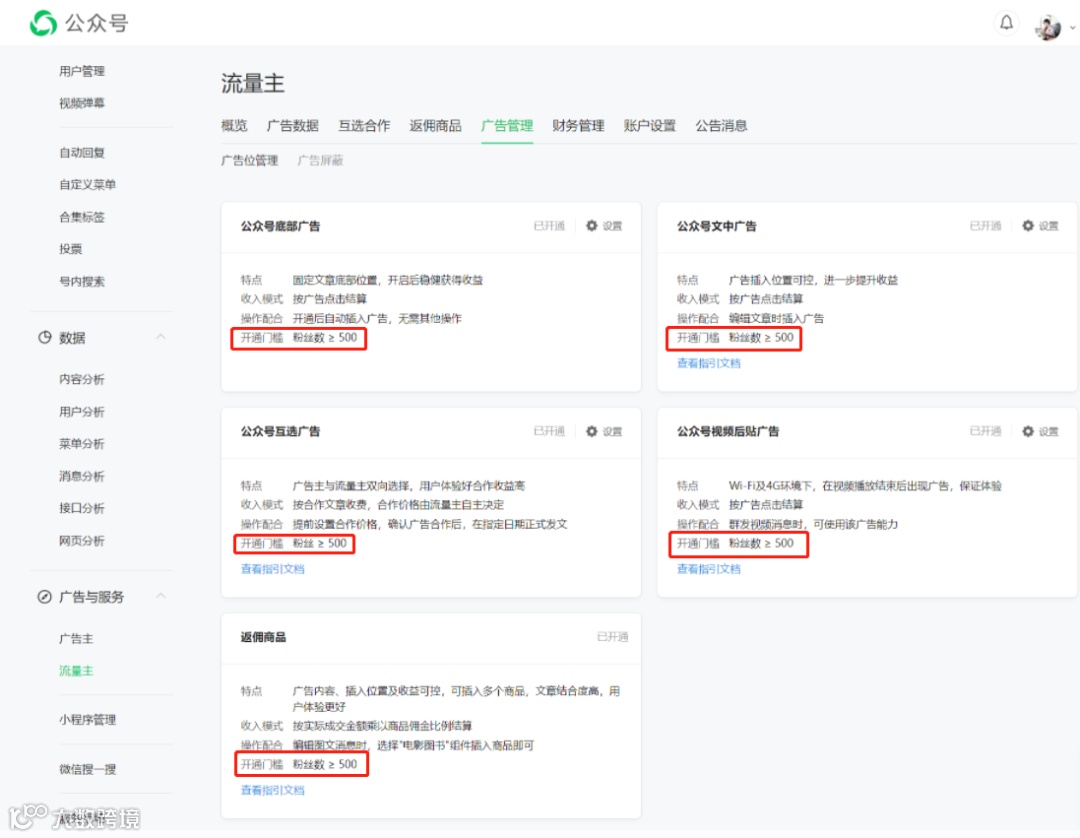
Task: Open 网页分析 under 数据
Action: pos(82,541)
